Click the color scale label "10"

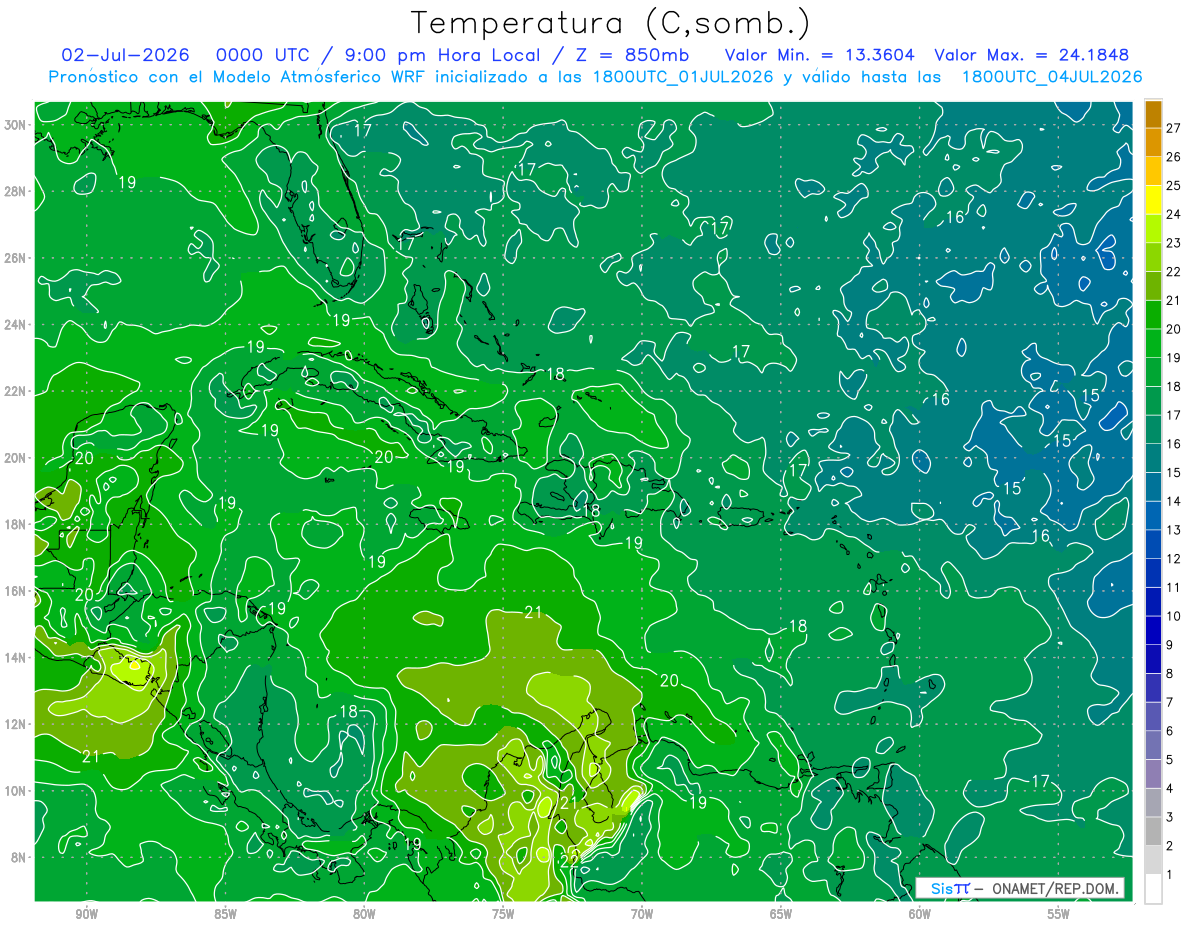click(x=1174, y=616)
